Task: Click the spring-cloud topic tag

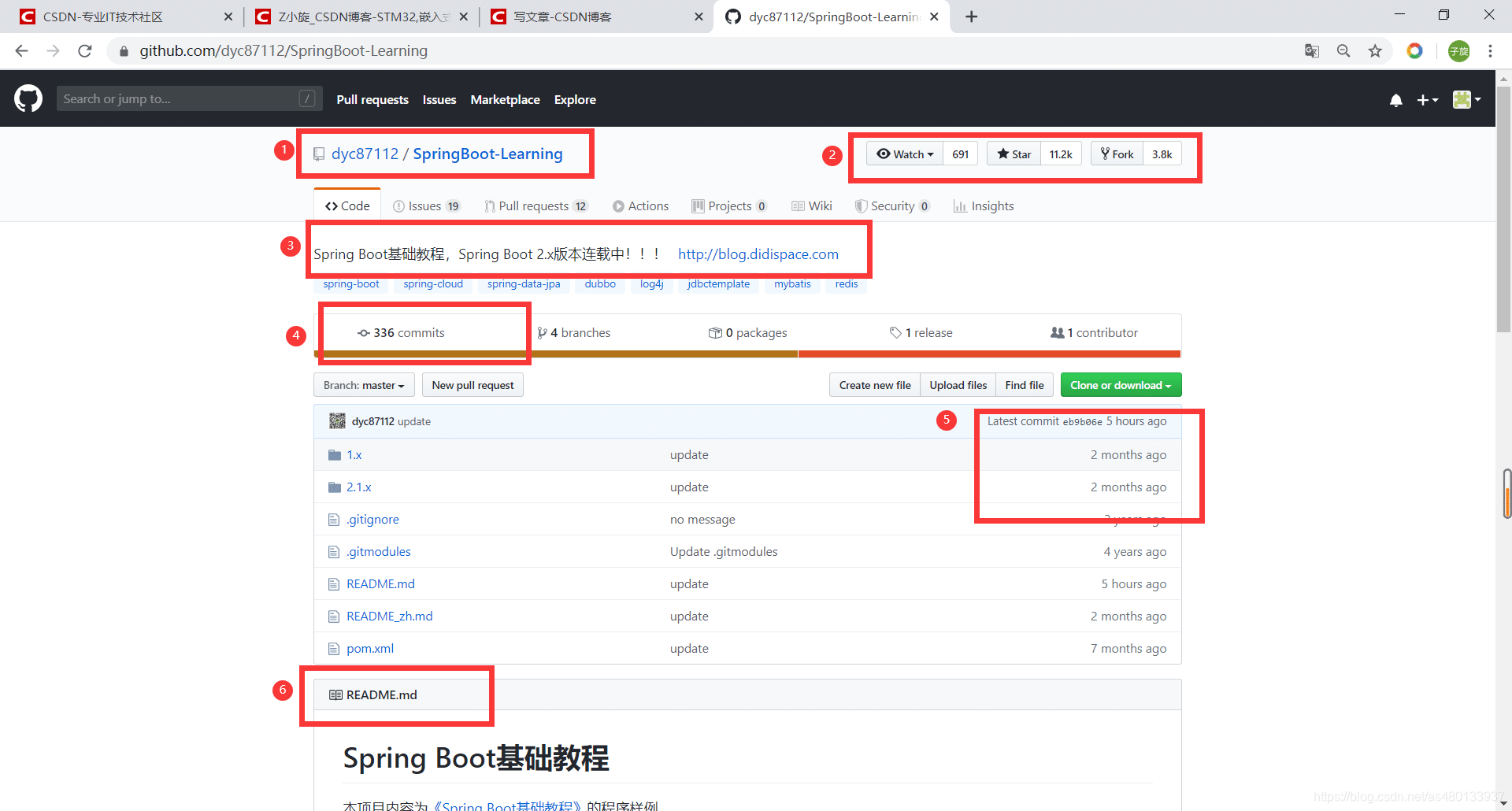Action: click(433, 284)
